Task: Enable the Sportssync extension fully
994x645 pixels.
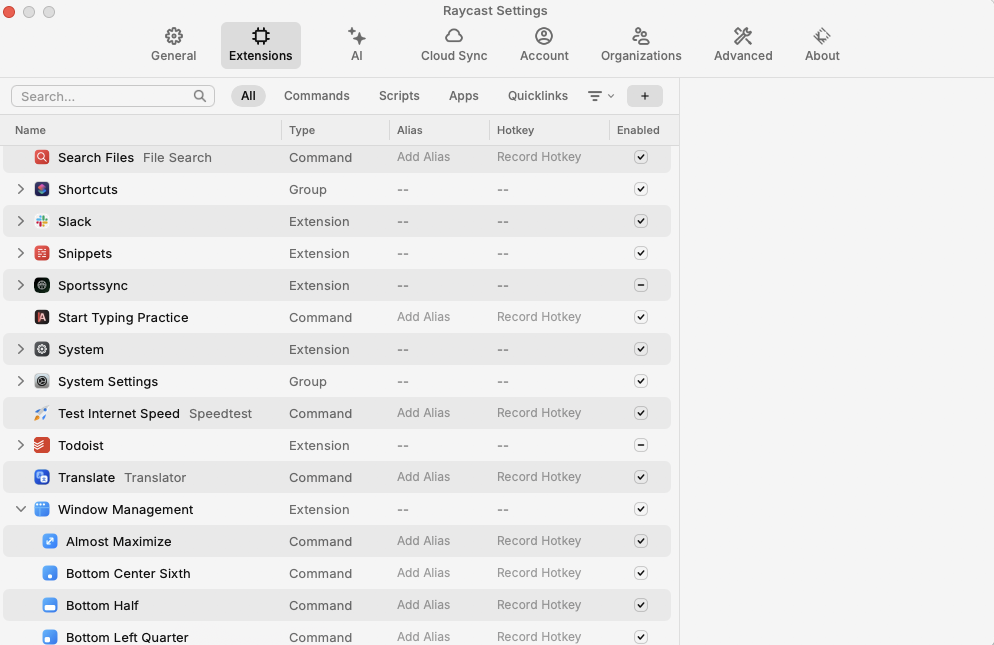Action: (641, 285)
